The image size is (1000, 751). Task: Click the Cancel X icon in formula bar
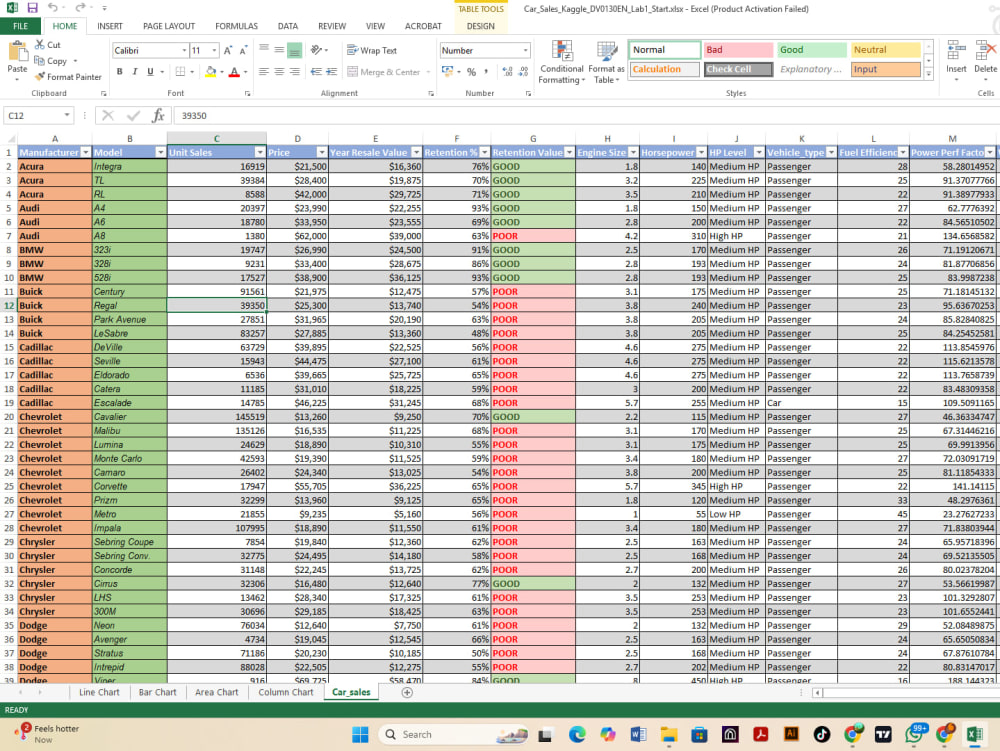(x=108, y=115)
